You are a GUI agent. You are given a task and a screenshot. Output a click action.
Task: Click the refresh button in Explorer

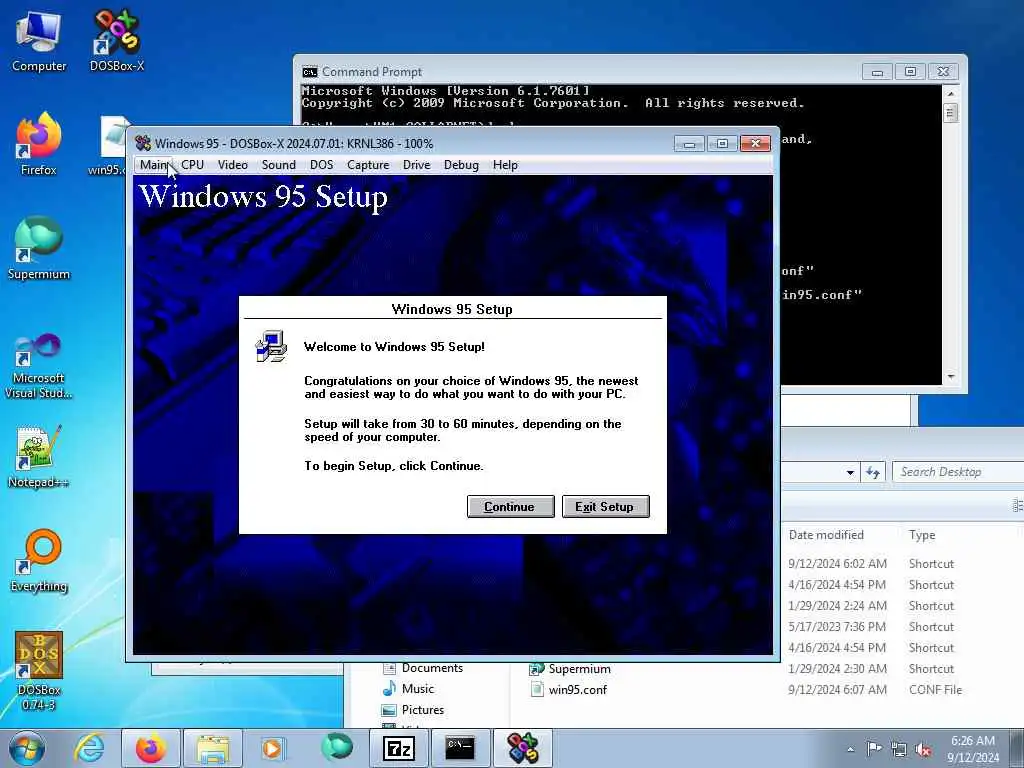coord(873,472)
